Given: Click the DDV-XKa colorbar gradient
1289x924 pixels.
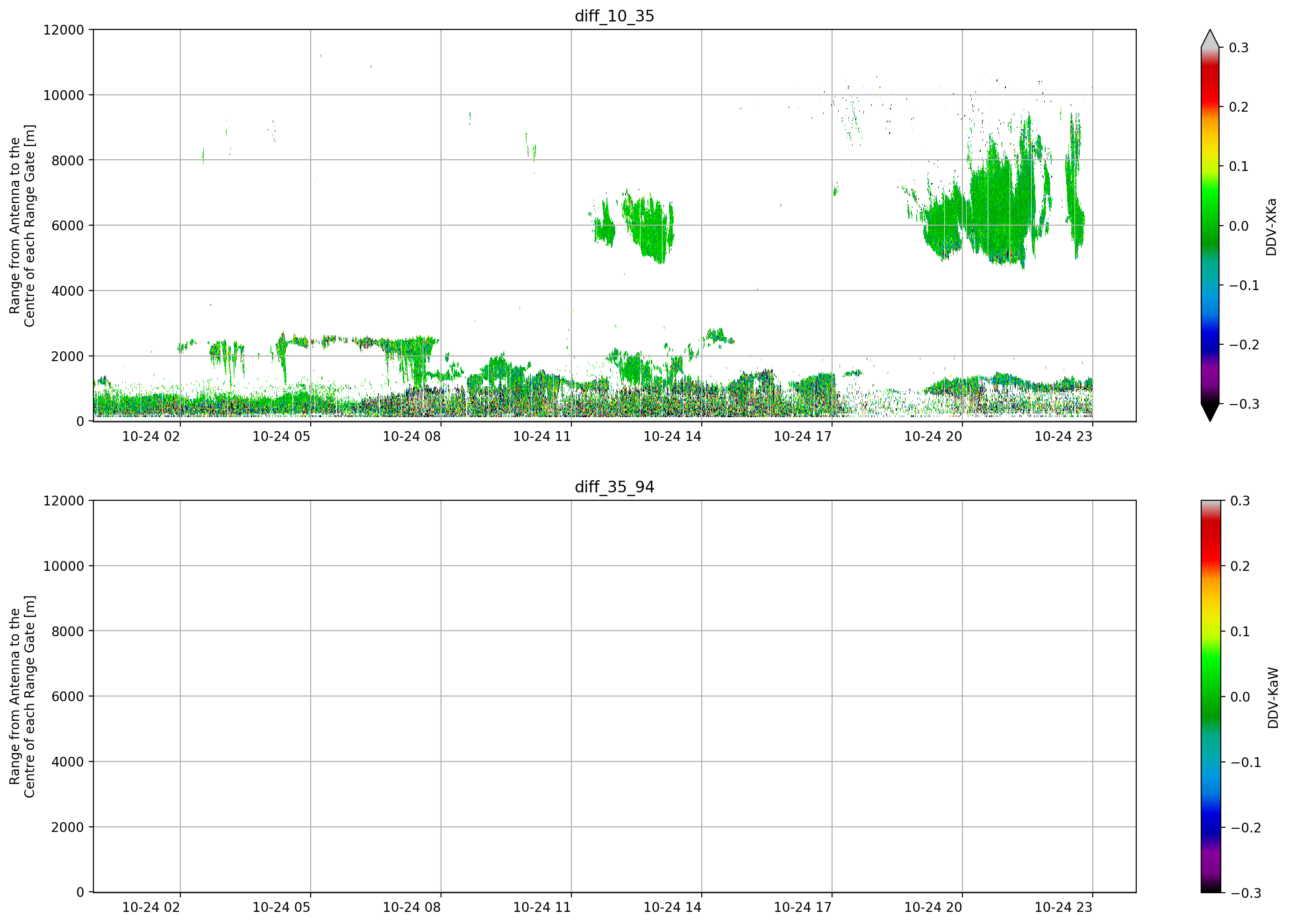Looking at the screenshot, I should click(1210, 226).
